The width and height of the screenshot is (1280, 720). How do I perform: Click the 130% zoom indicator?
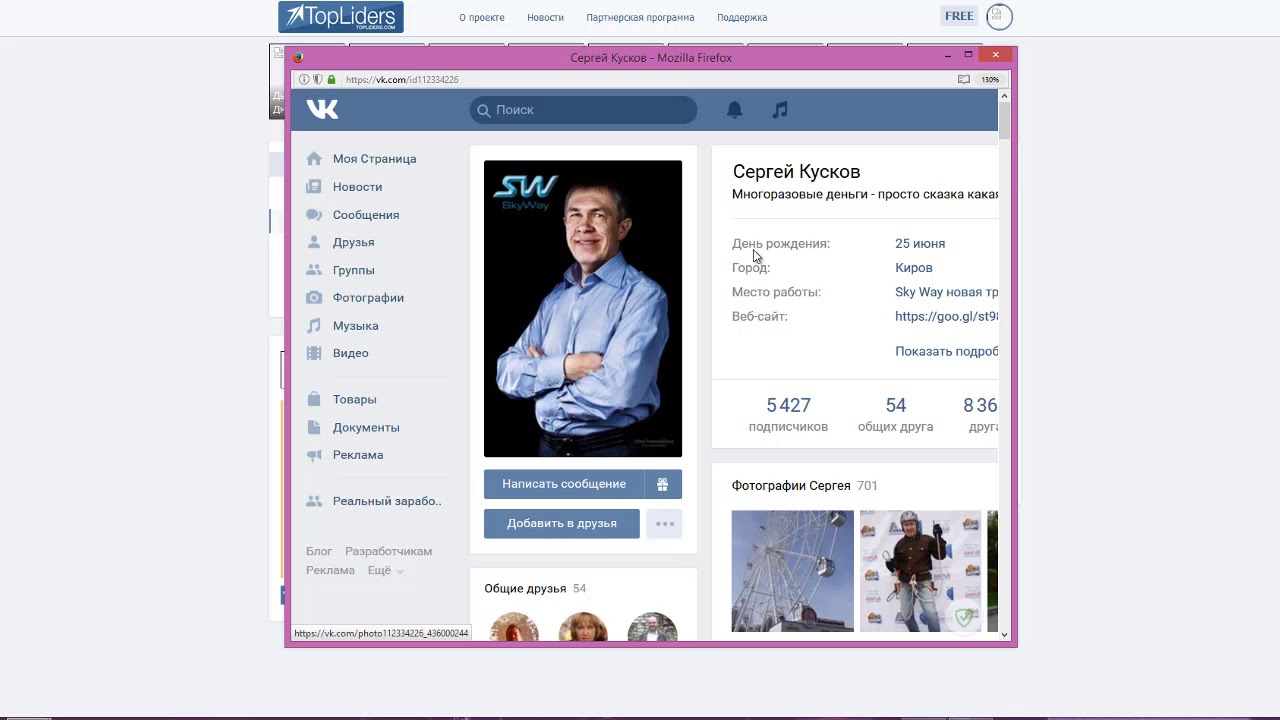[989, 79]
